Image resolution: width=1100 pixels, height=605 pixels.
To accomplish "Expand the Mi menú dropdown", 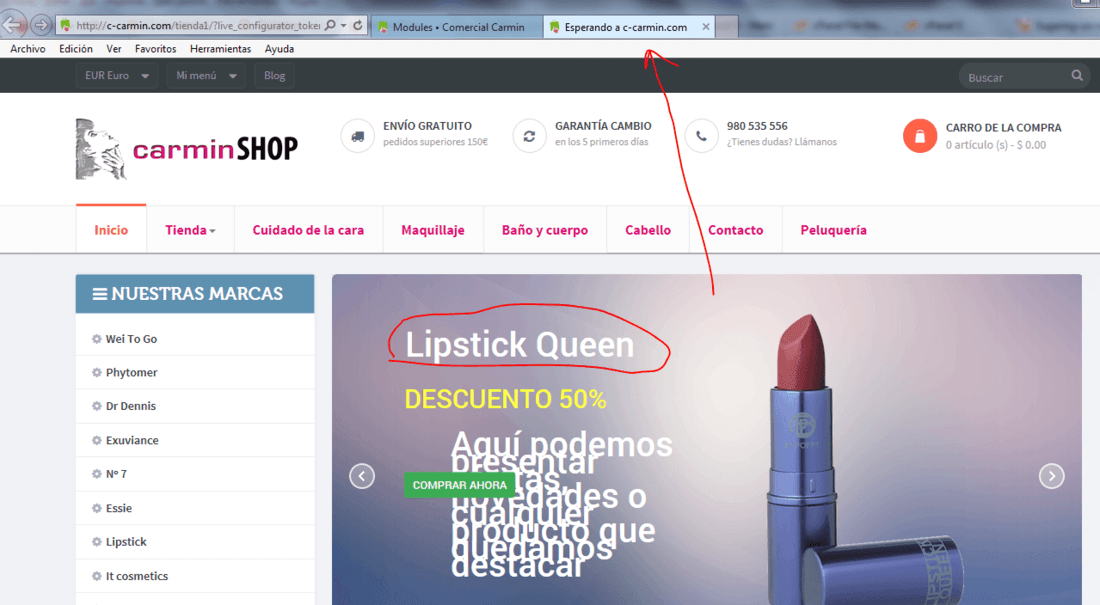I will point(206,75).
